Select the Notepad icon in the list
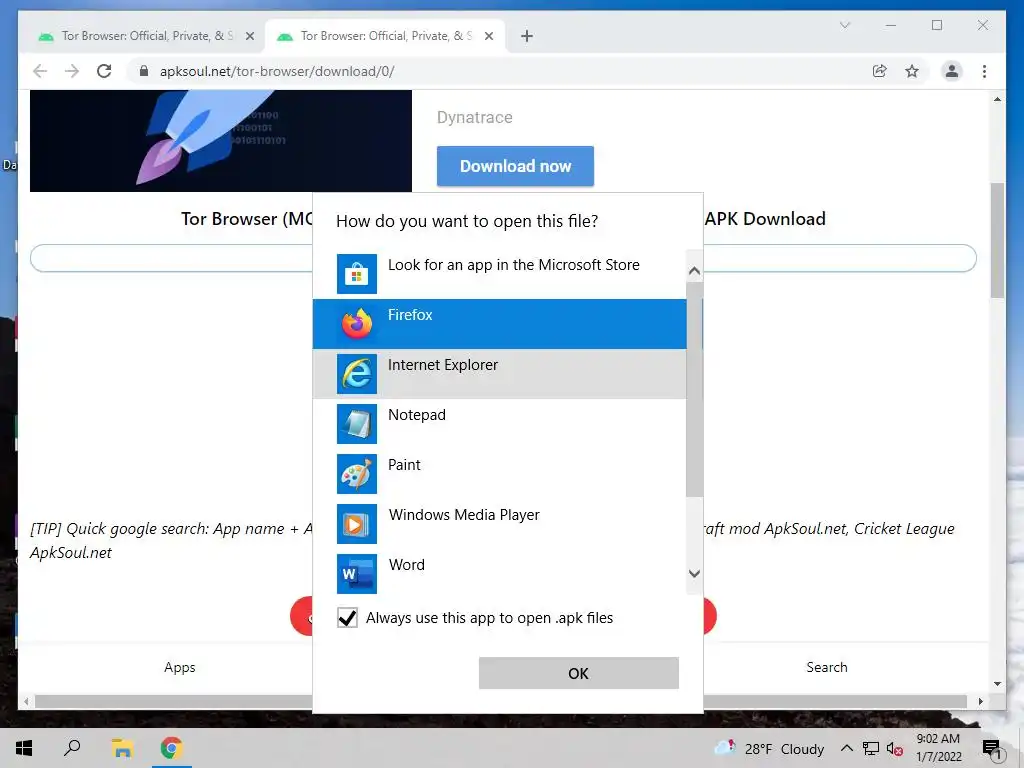The image size is (1024, 768). [357, 424]
